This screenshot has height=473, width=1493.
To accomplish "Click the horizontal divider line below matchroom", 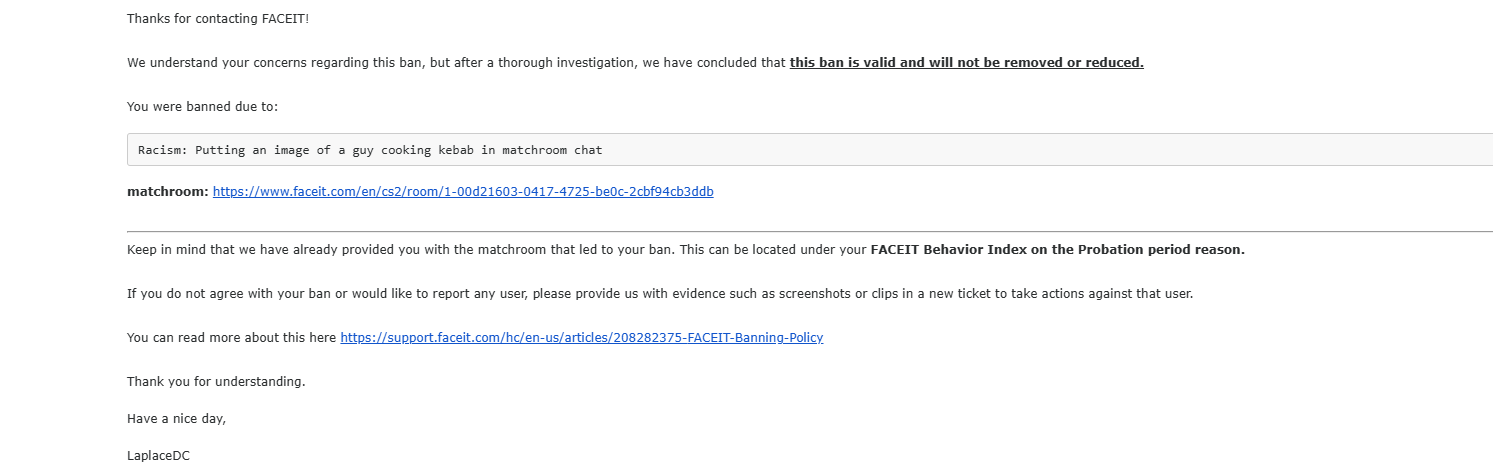I will [810, 231].
